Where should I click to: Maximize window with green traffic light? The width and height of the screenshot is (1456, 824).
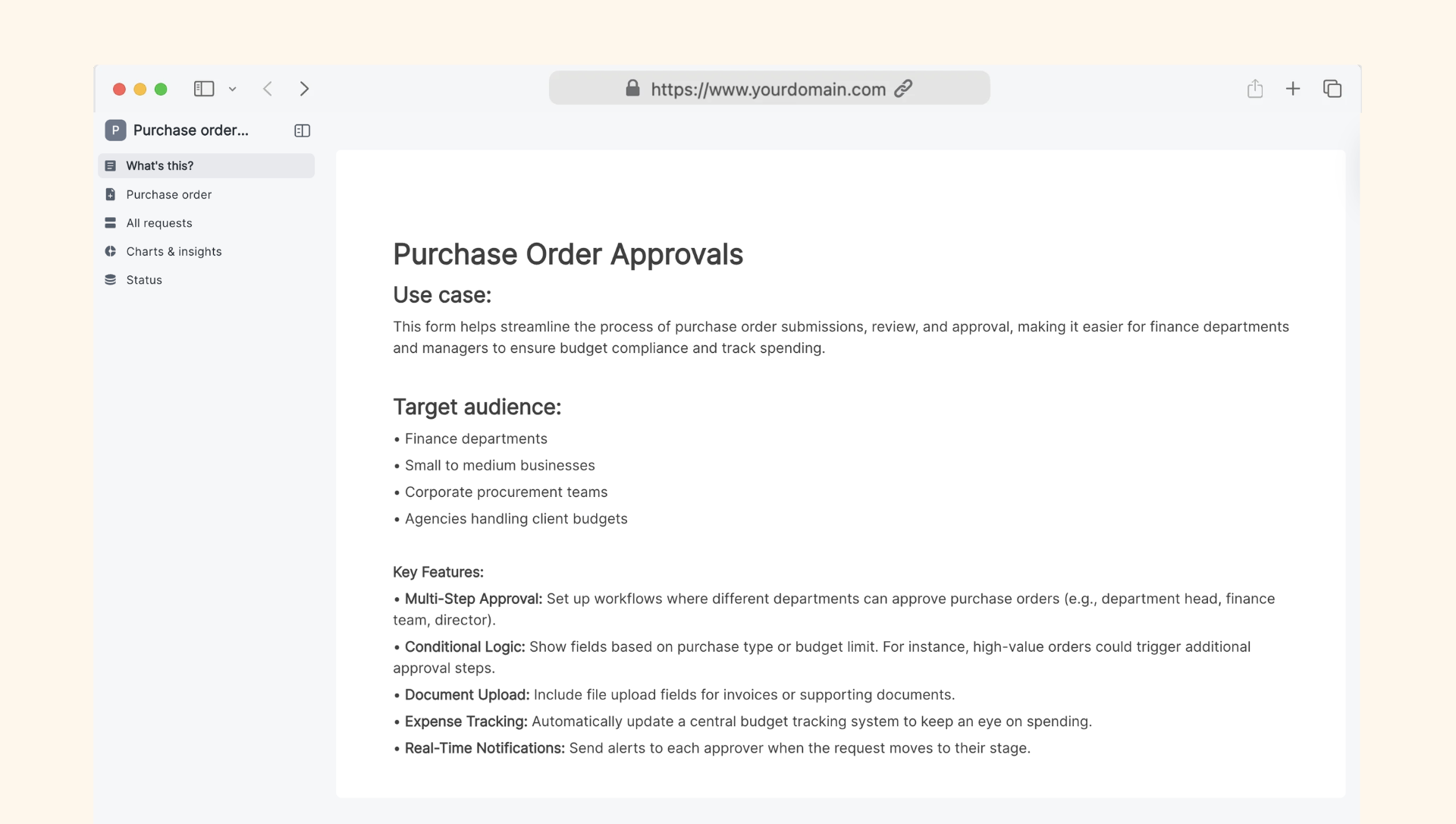click(161, 90)
